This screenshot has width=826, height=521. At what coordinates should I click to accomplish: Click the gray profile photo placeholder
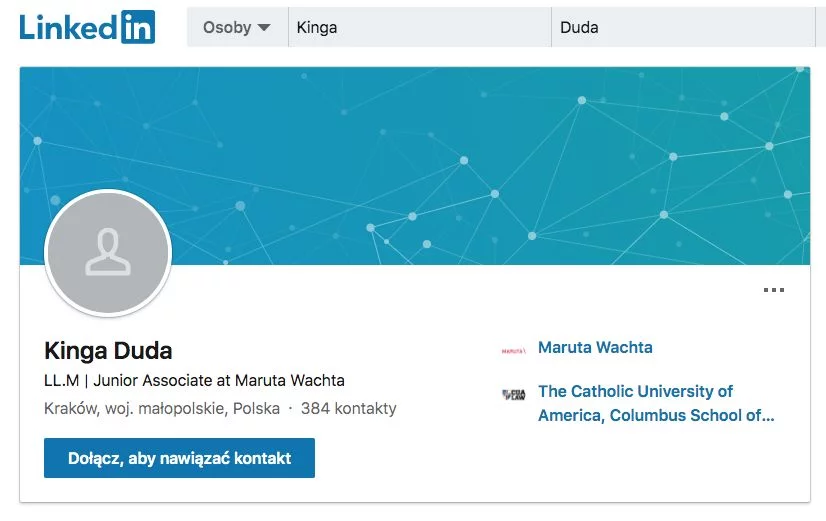[x=109, y=253]
